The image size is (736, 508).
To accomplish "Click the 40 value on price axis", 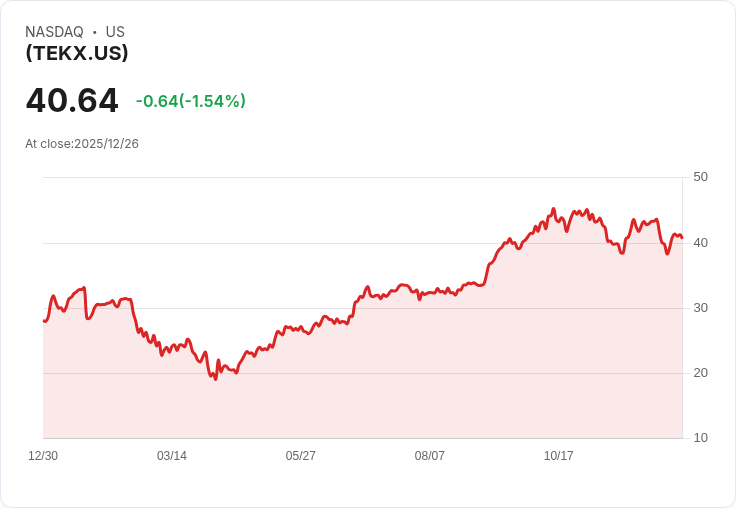I will pos(700,242).
